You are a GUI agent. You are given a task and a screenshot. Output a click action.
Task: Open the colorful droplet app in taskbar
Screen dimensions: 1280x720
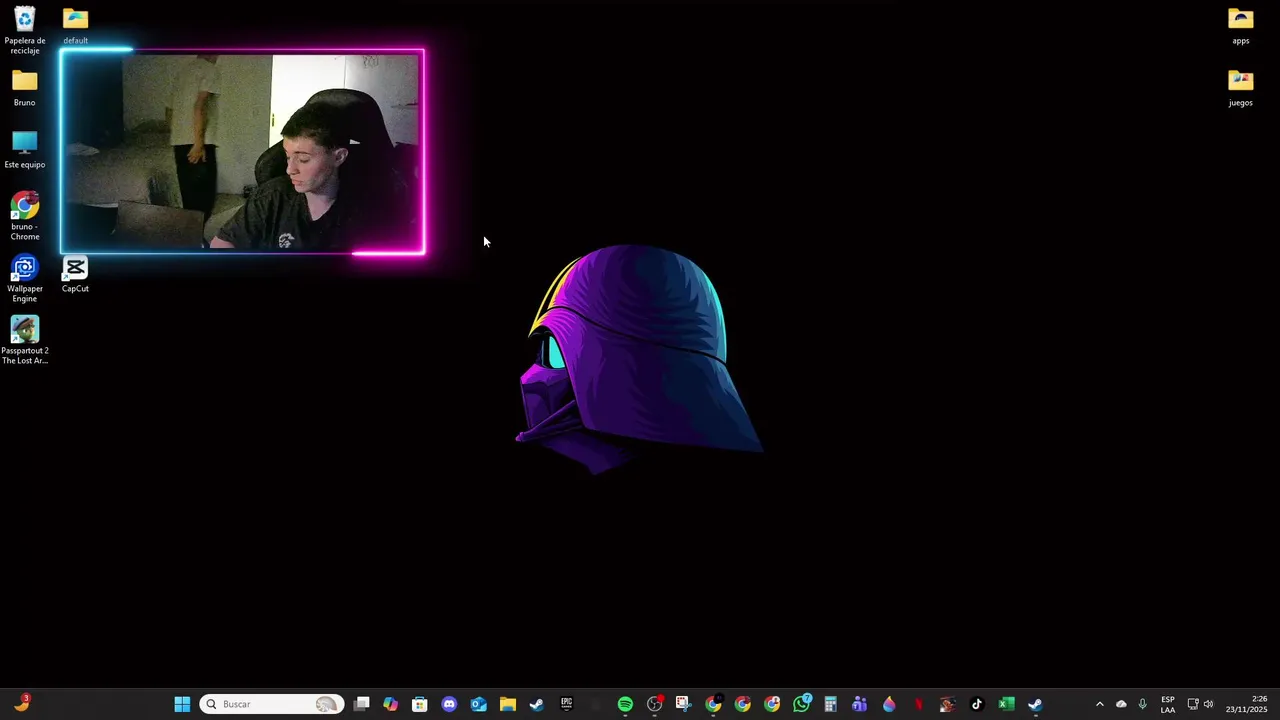[x=889, y=704]
